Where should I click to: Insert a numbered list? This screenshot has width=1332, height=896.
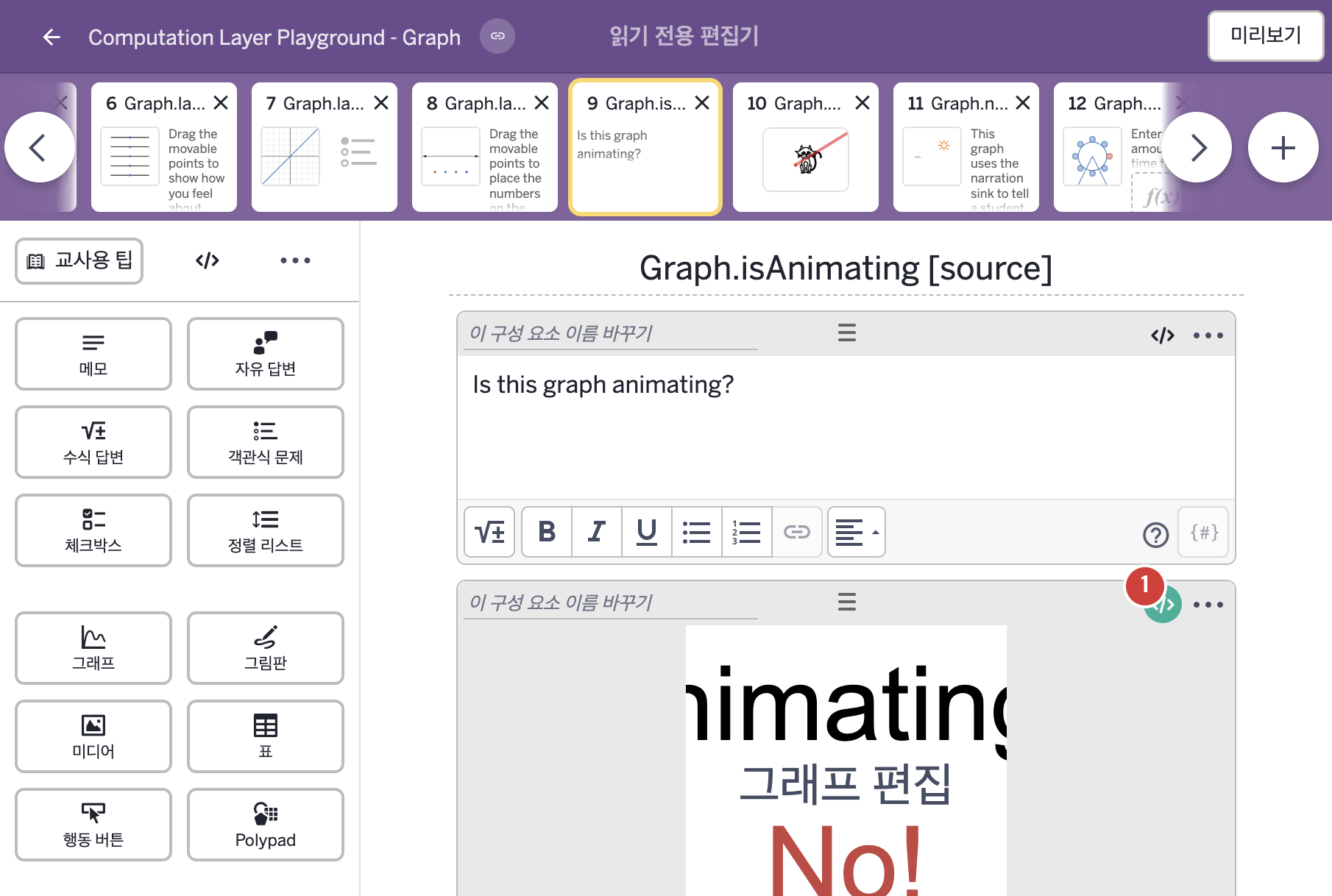747,532
